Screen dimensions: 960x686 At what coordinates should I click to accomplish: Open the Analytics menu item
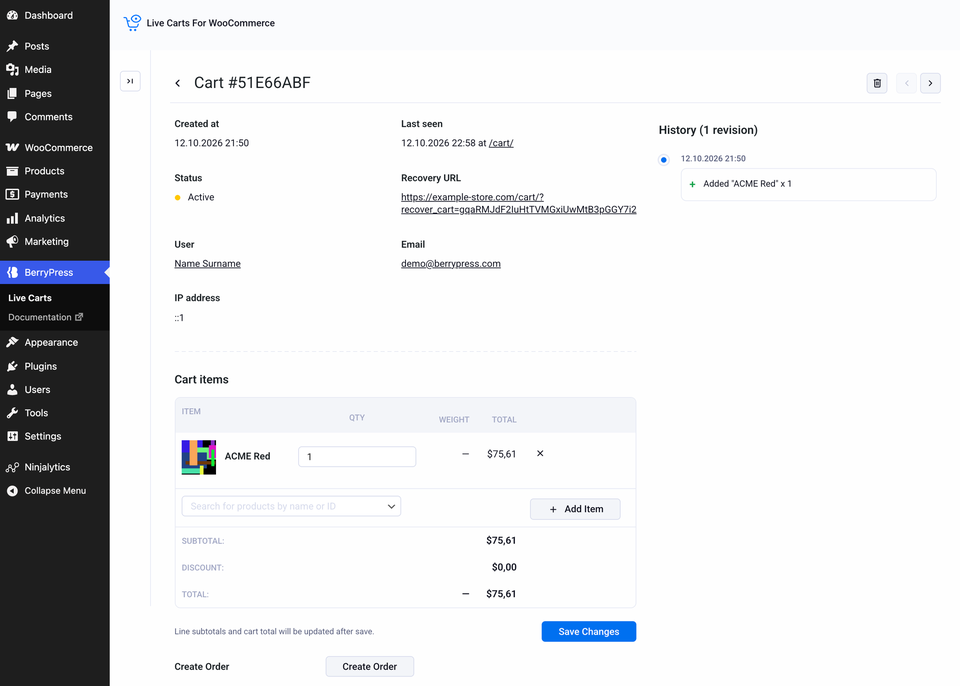[x=45, y=218]
